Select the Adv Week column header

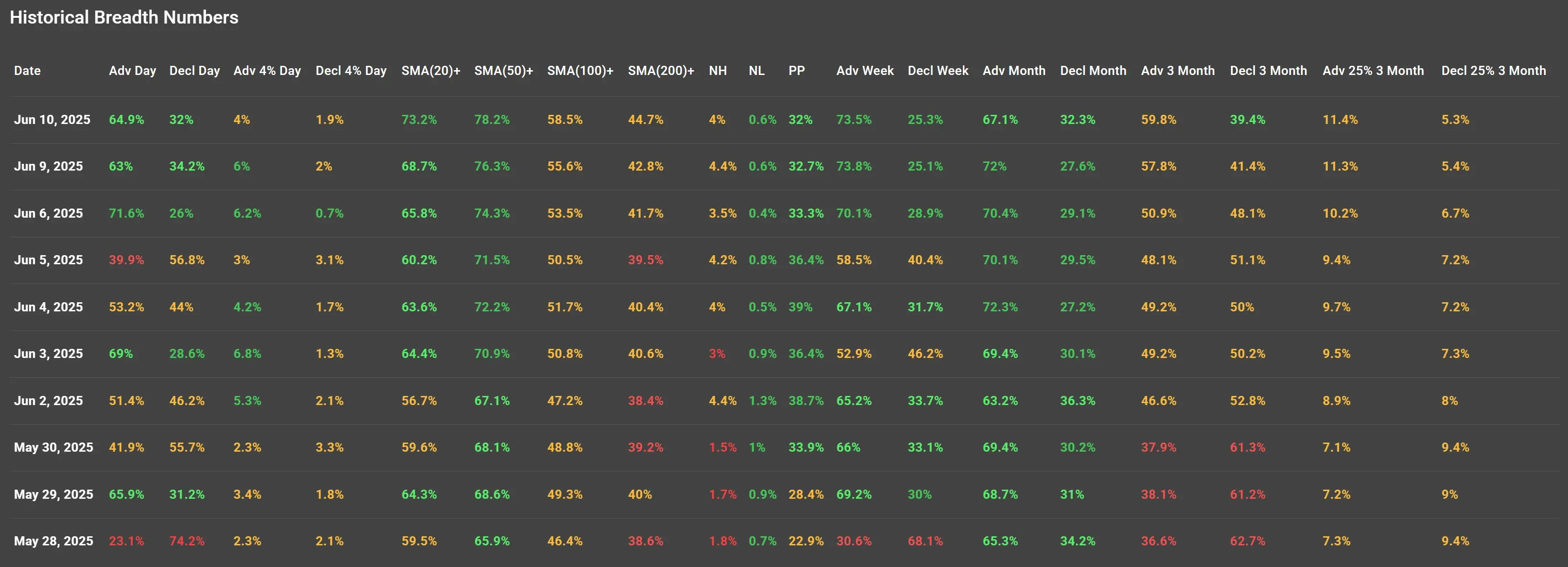pyautogui.click(x=864, y=71)
